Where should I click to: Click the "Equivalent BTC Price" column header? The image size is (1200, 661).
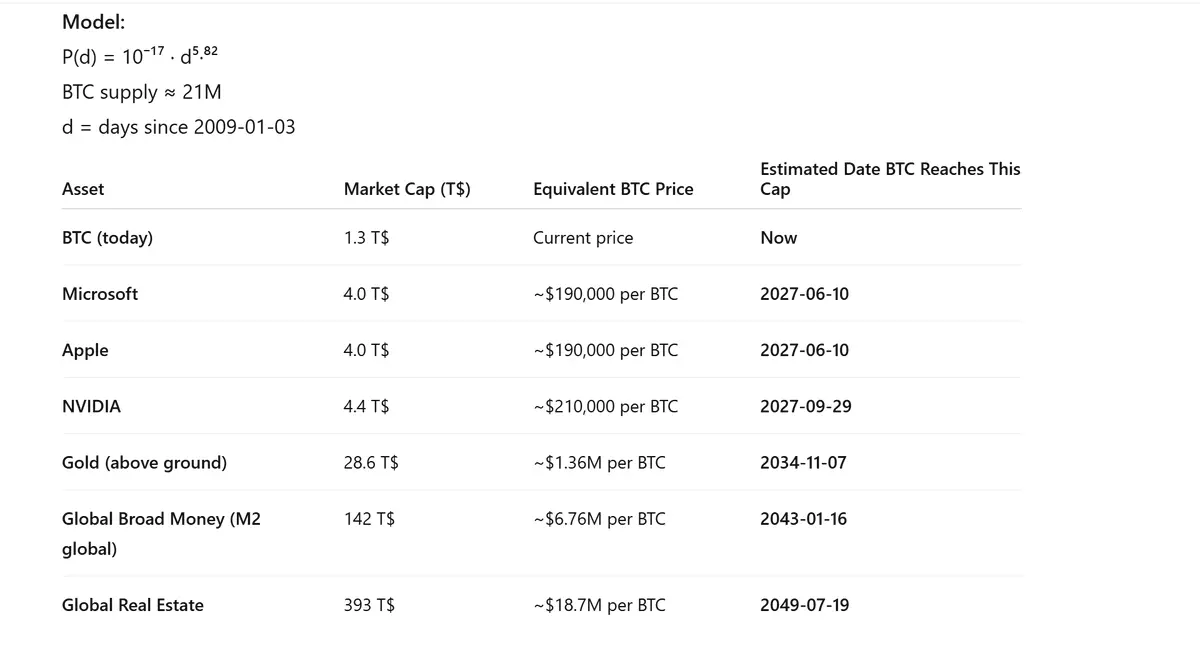click(x=613, y=189)
